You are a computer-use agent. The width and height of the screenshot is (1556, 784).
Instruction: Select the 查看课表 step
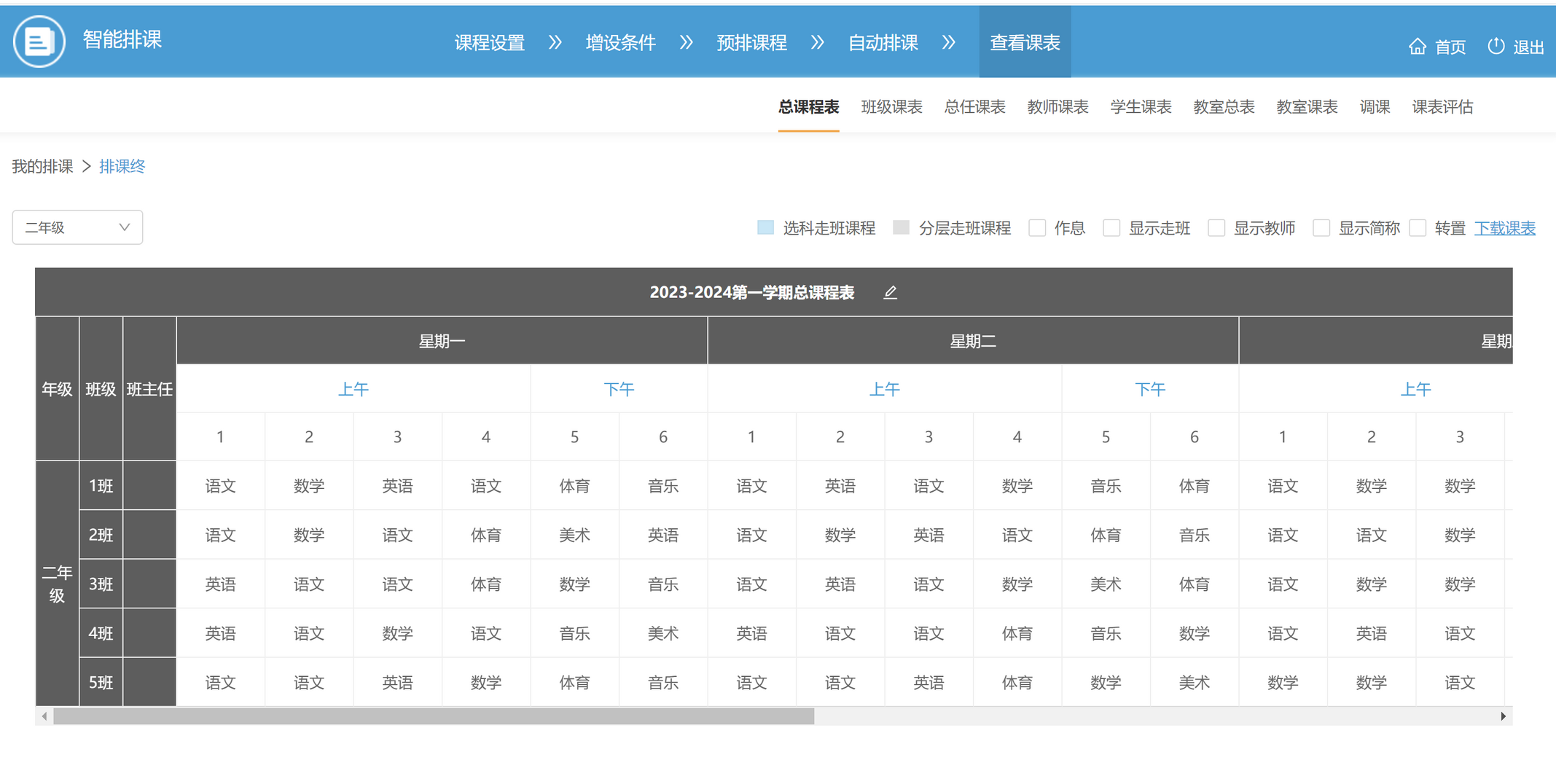1025,42
